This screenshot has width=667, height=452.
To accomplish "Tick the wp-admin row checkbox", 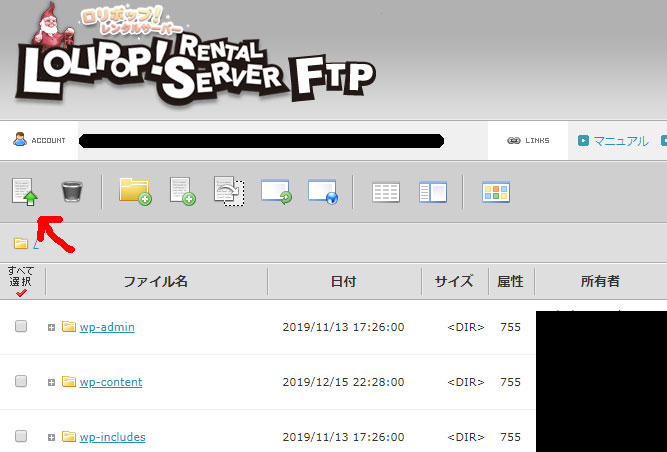I will click(21, 326).
